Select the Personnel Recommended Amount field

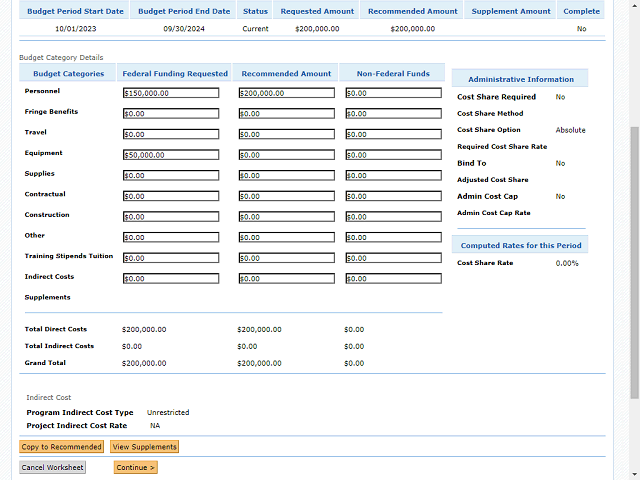coord(287,93)
